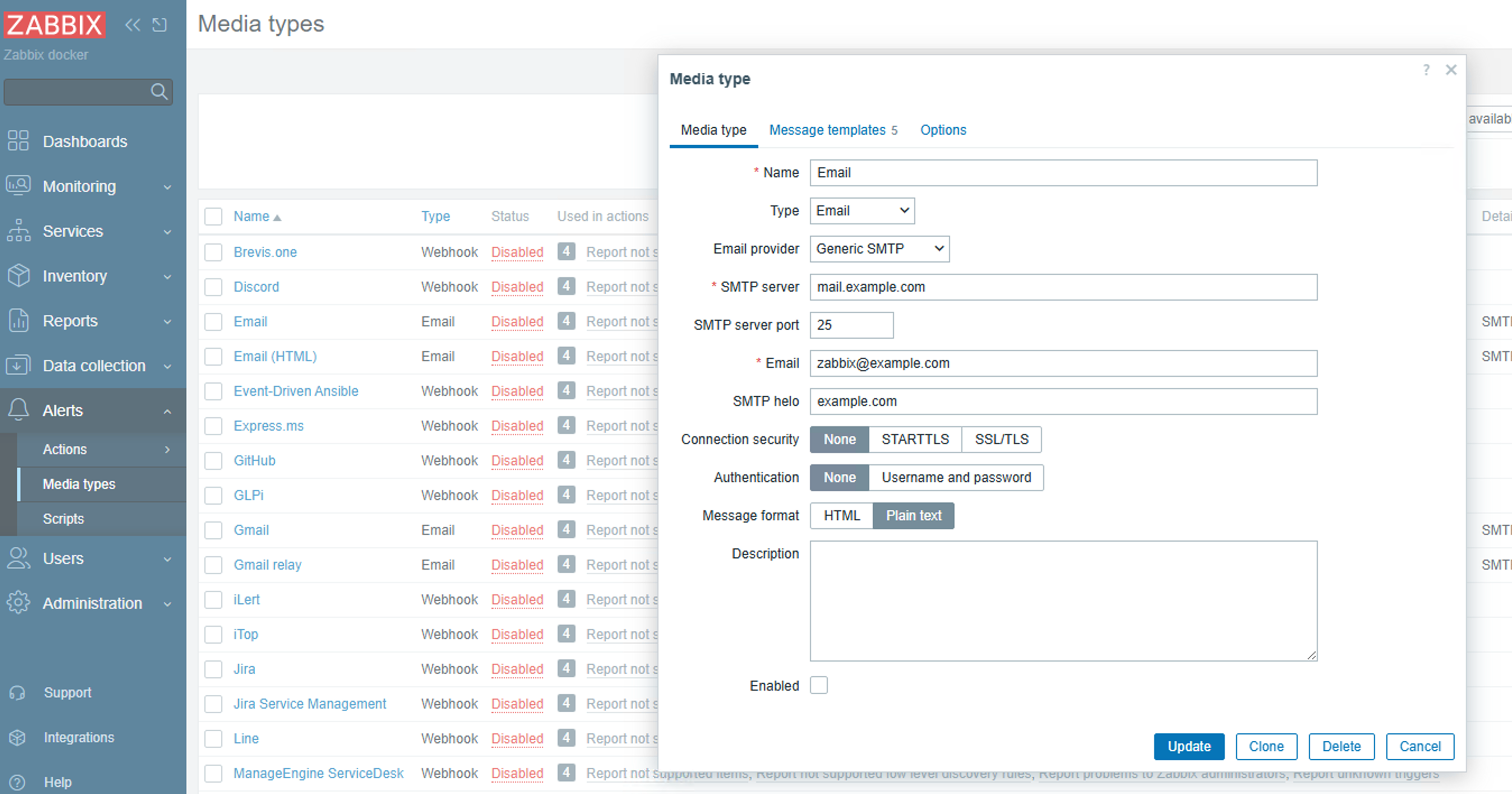Open Dashboards from sidebar icon

pyautogui.click(x=18, y=141)
